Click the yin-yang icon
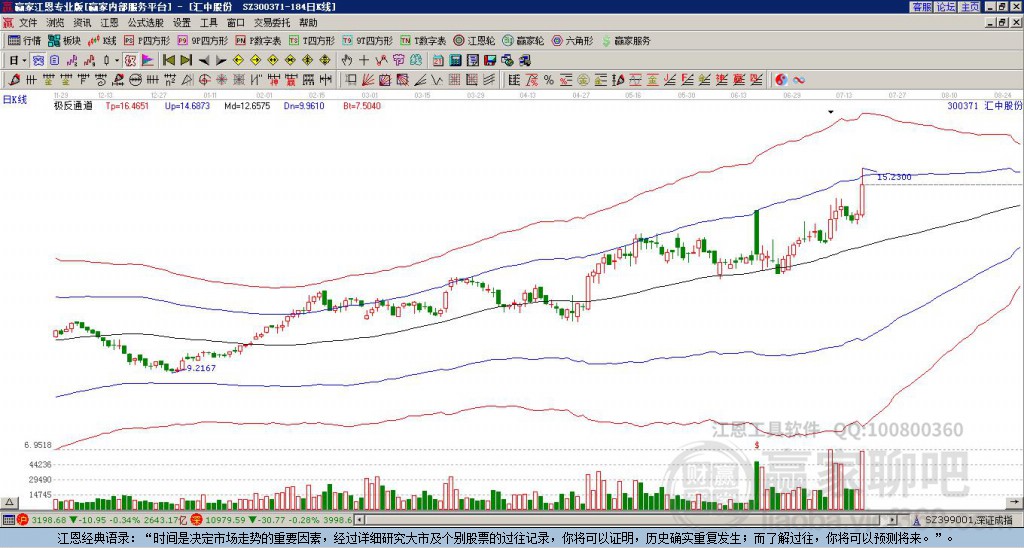This screenshot has width=1024, height=548. pos(781,80)
